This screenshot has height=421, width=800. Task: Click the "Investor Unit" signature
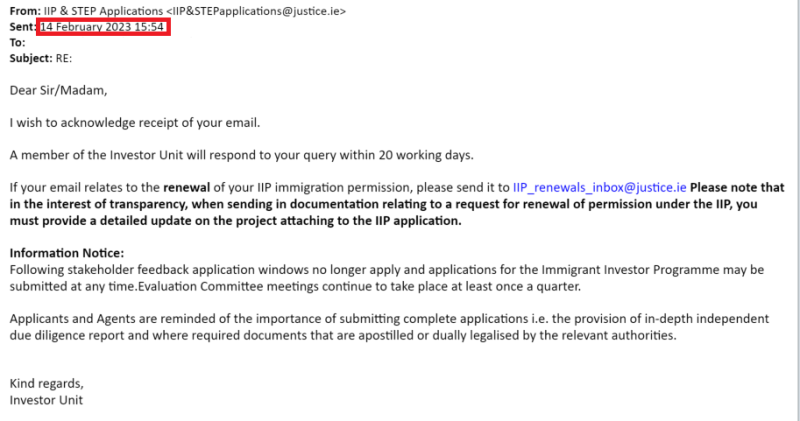click(x=46, y=400)
